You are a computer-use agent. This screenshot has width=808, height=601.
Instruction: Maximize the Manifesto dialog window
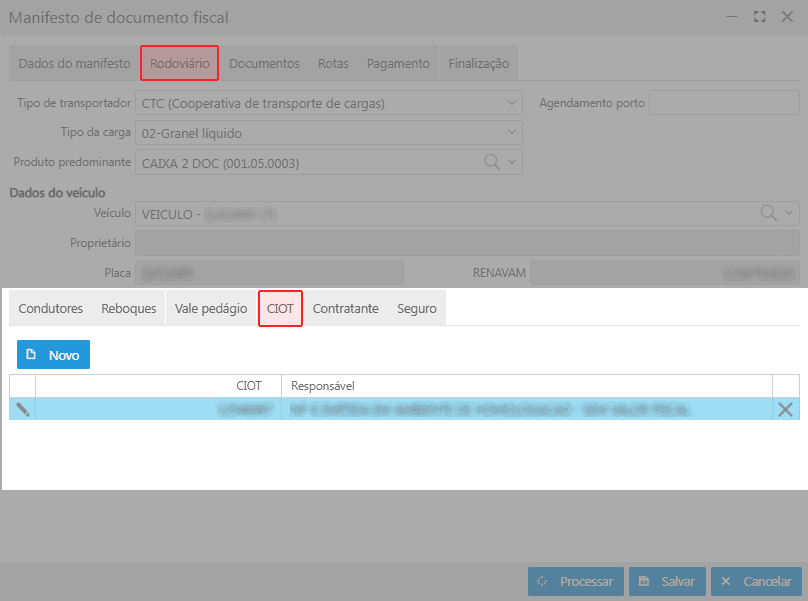[760, 17]
